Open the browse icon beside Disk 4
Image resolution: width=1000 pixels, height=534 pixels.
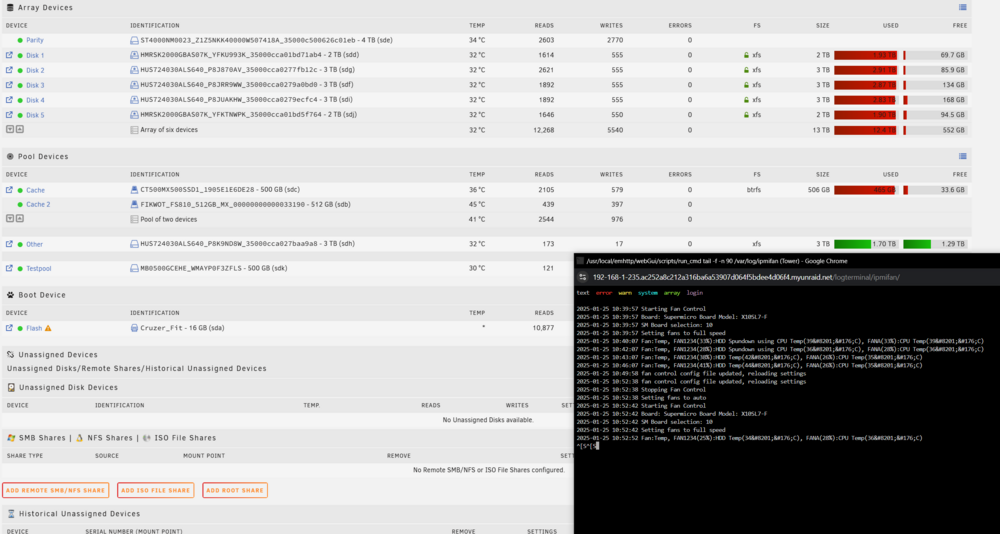pos(9,100)
